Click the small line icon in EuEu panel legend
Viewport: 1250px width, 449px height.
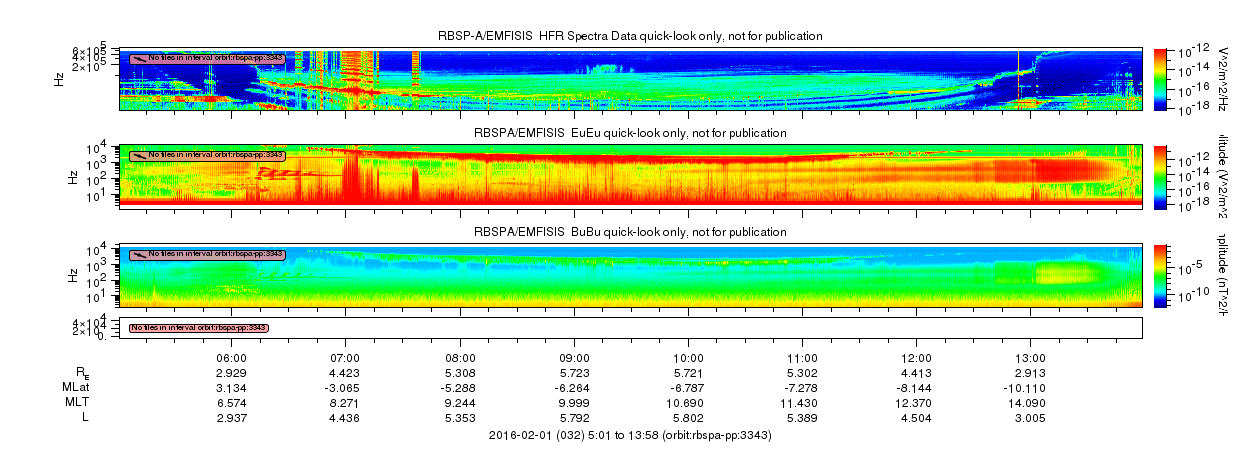[138, 156]
